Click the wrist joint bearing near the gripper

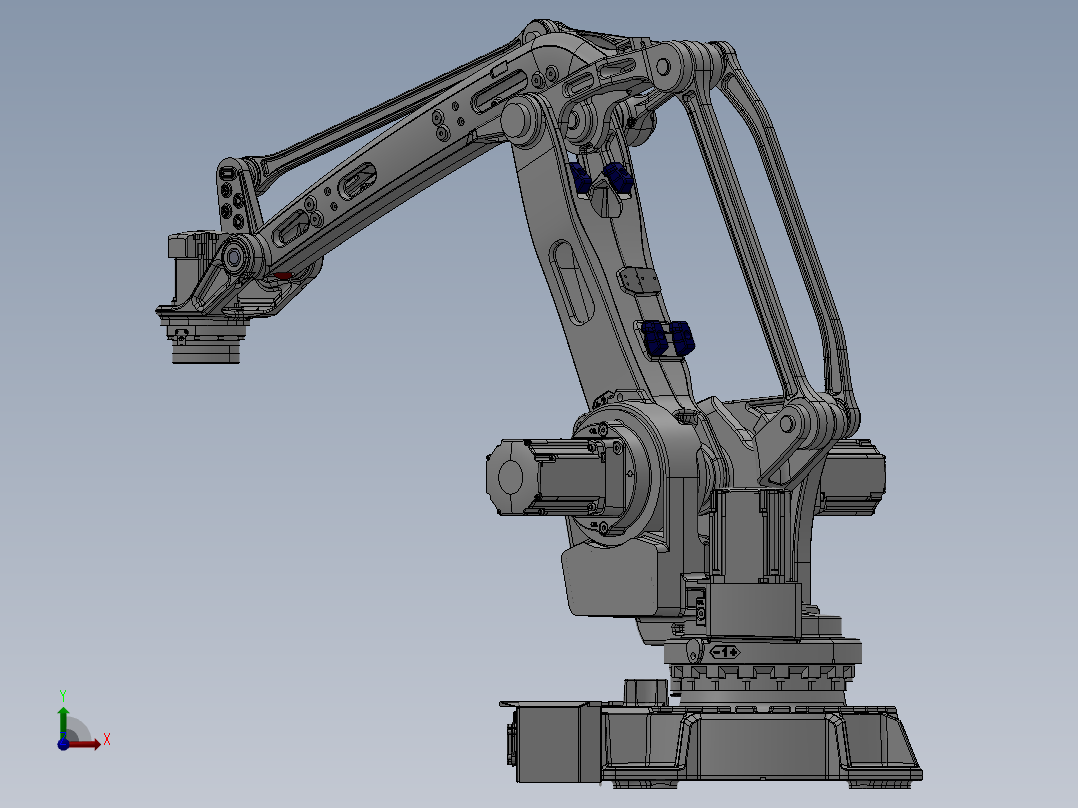(235, 255)
